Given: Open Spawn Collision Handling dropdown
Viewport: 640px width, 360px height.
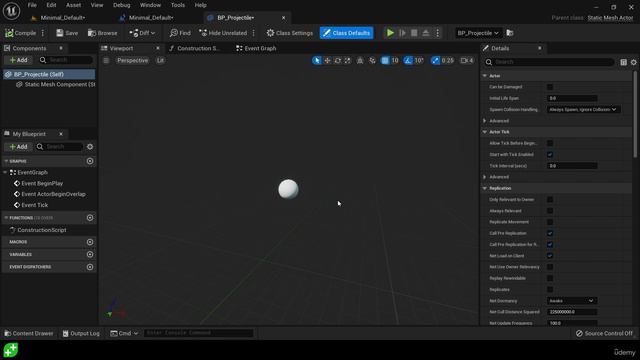Looking at the screenshot, I should (x=583, y=109).
